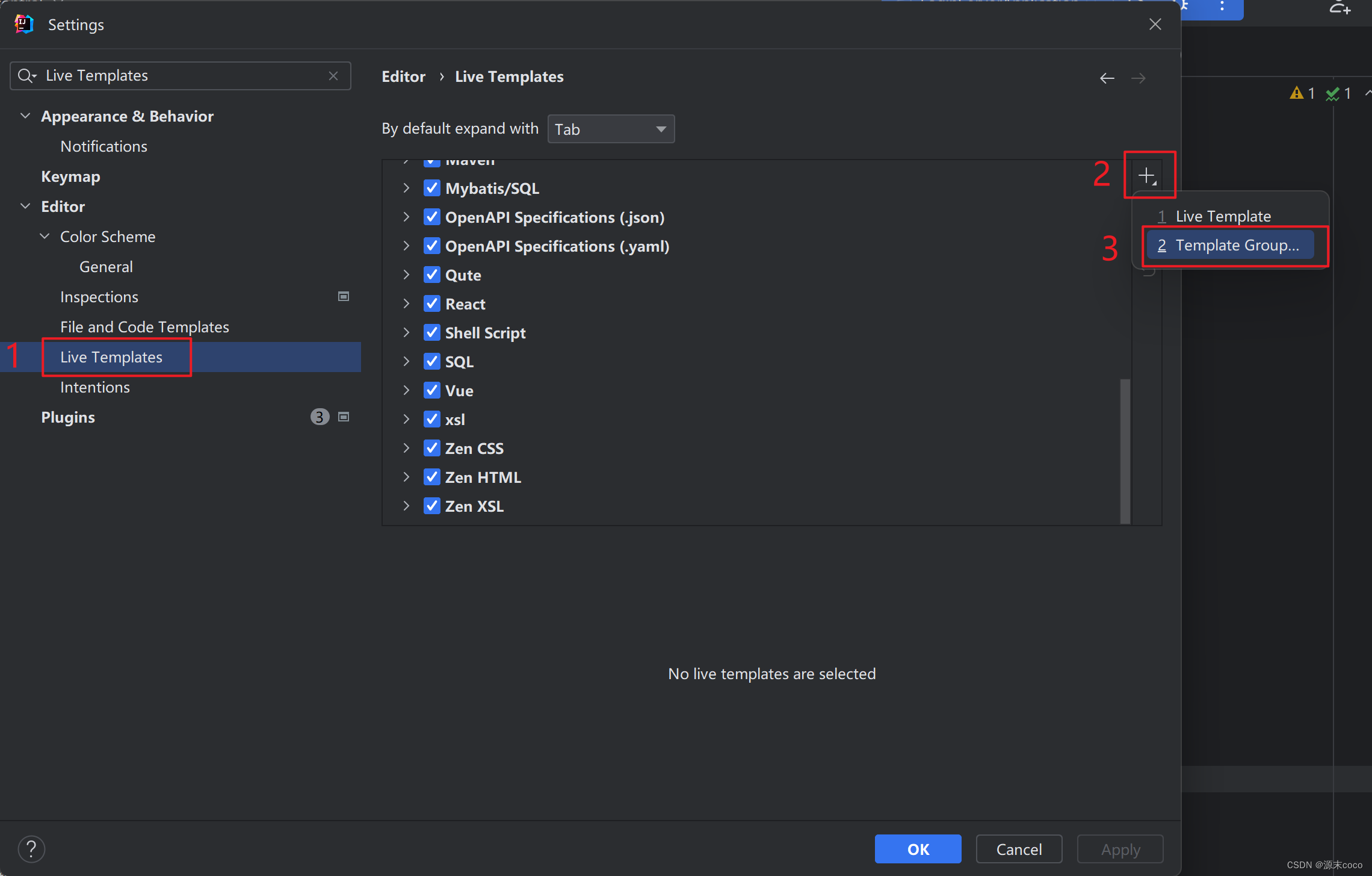Viewport: 1372px width, 876px height.
Task: Click the back navigation arrow
Action: click(1107, 78)
